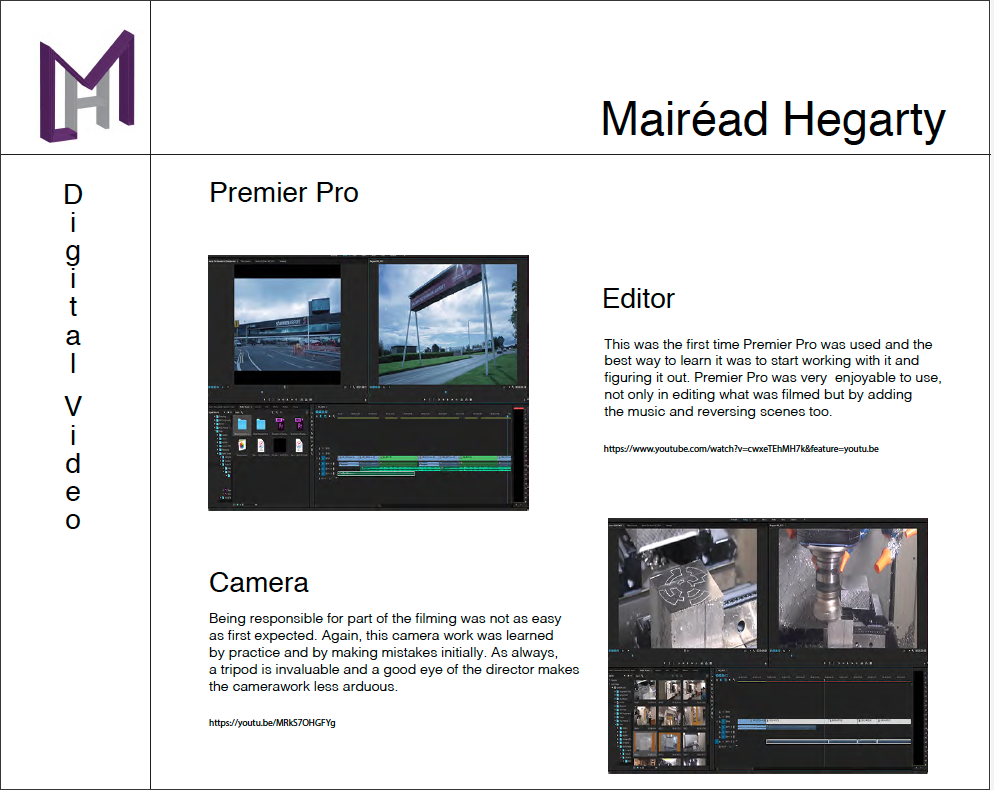
Task: Select the black video clip thumbnail in bin
Action: point(280,446)
